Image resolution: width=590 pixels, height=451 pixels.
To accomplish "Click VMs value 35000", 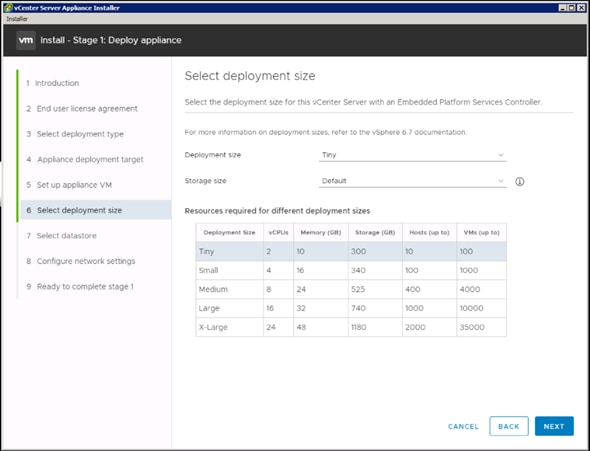I will [472, 327].
